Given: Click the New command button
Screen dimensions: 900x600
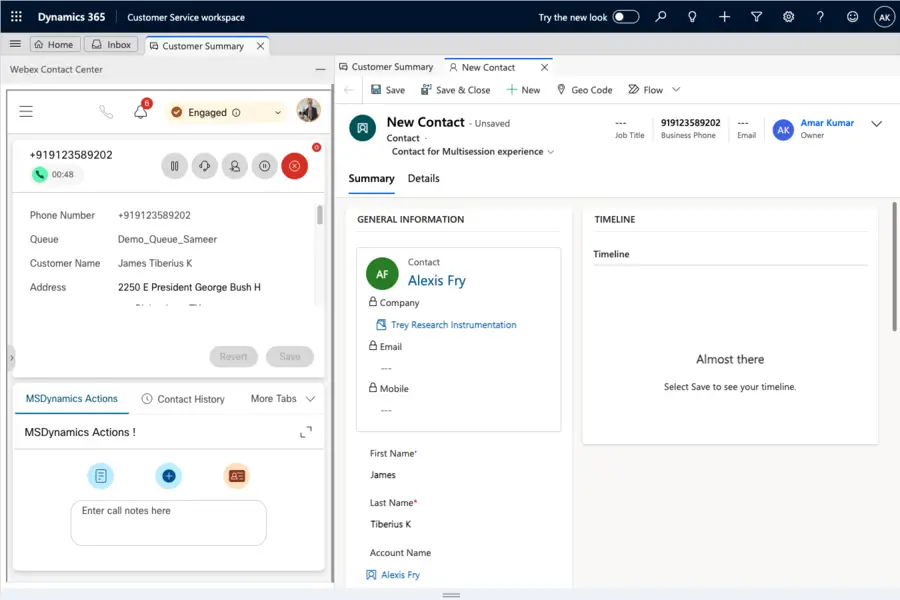Looking at the screenshot, I should [x=523, y=90].
